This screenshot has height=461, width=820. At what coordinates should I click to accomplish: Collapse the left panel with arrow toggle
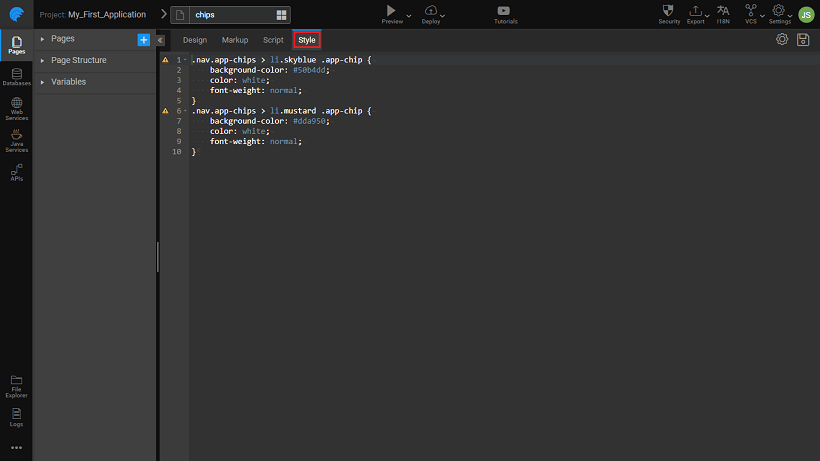(160, 40)
